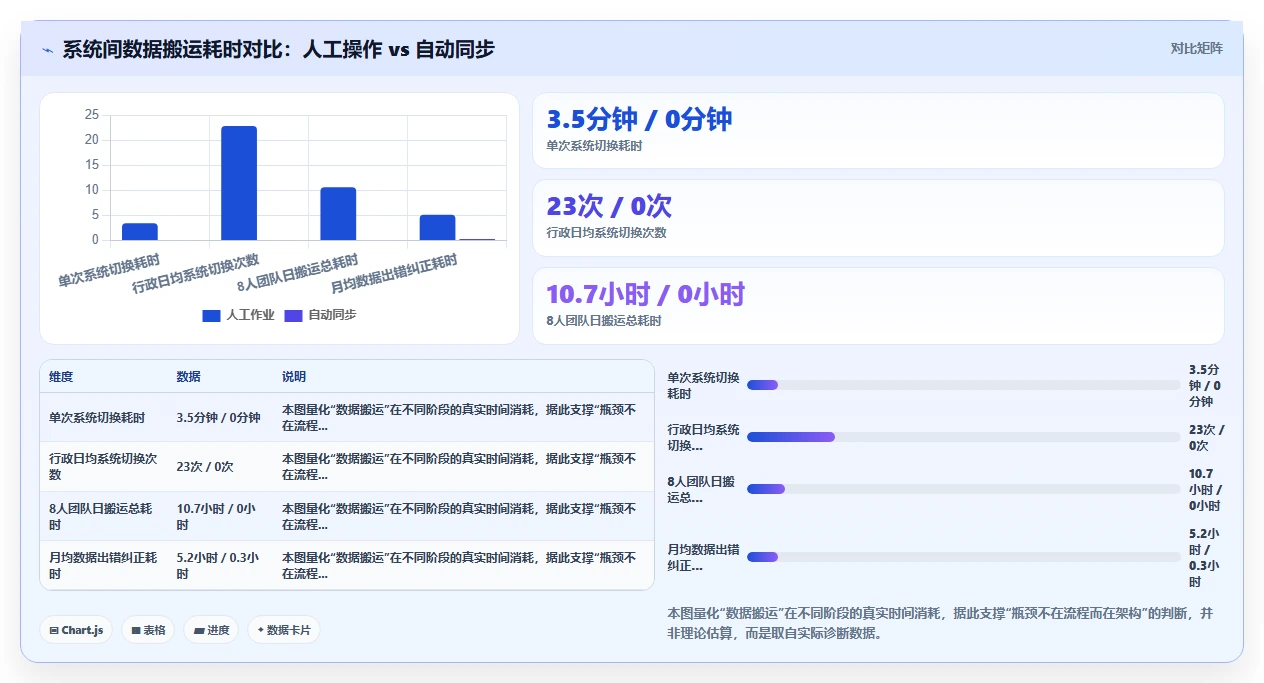The image size is (1264, 683).
Task: Click the 表格 tag
Action: (x=148, y=630)
